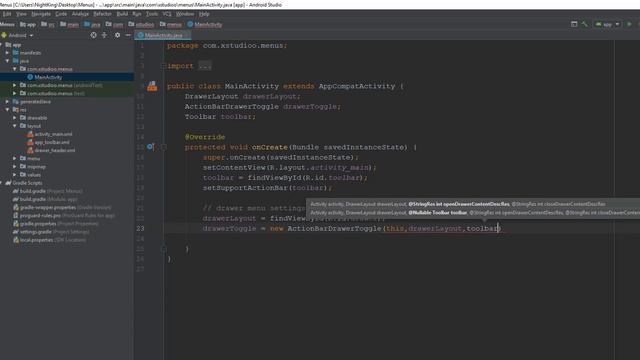Click the override gutter icon beside onCreate
Image resolution: width=640 pixels, height=360 pixels.
coord(150,147)
